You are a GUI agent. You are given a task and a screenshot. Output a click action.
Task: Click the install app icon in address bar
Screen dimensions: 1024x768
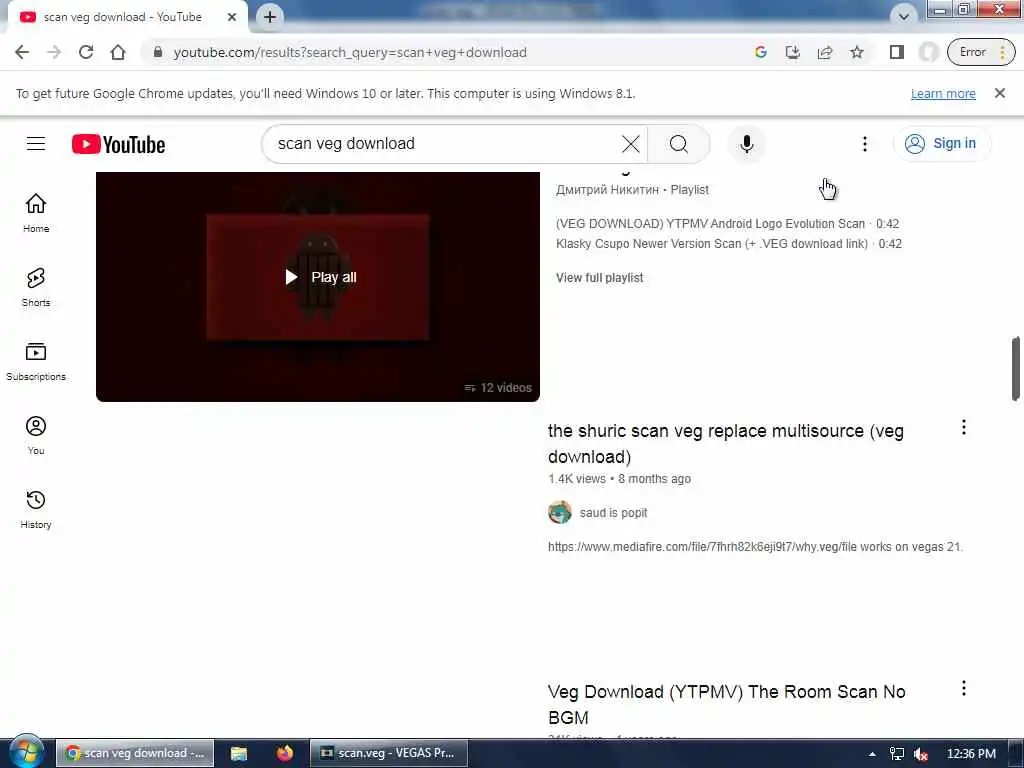point(792,52)
